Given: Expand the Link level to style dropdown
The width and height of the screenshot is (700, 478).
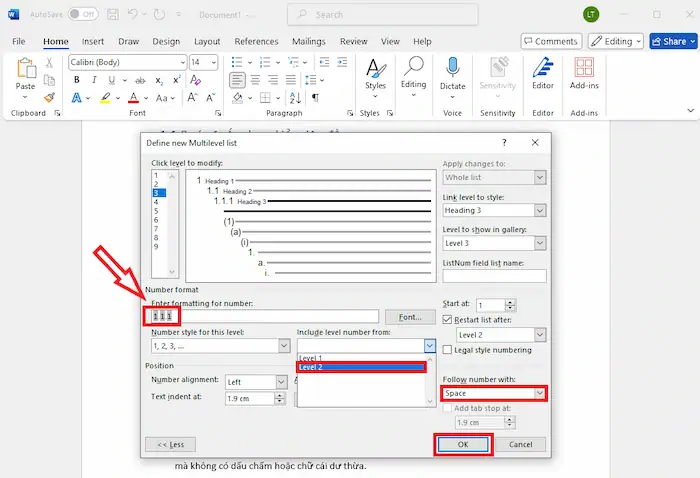Looking at the screenshot, I should (540, 210).
